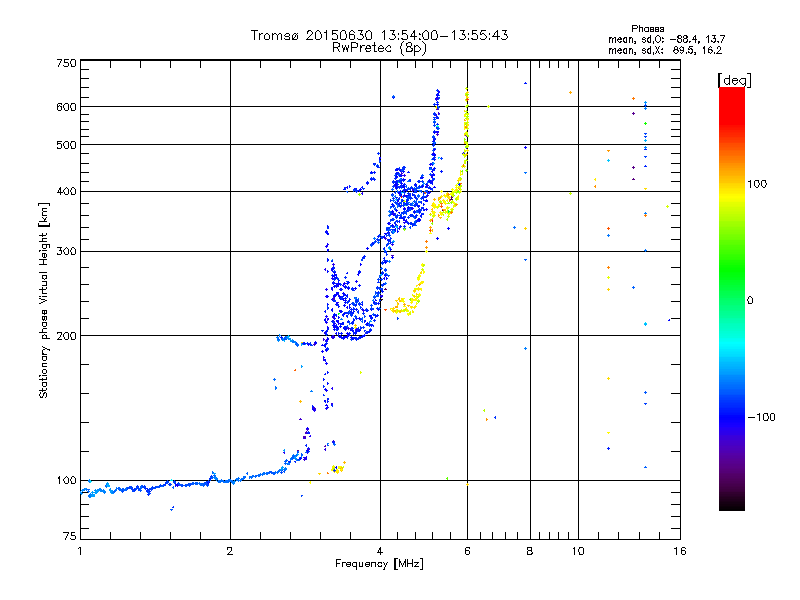Screen dimensions: 800x600
Task: Click the '[deg]' colorbar unit label
Action: (734, 80)
